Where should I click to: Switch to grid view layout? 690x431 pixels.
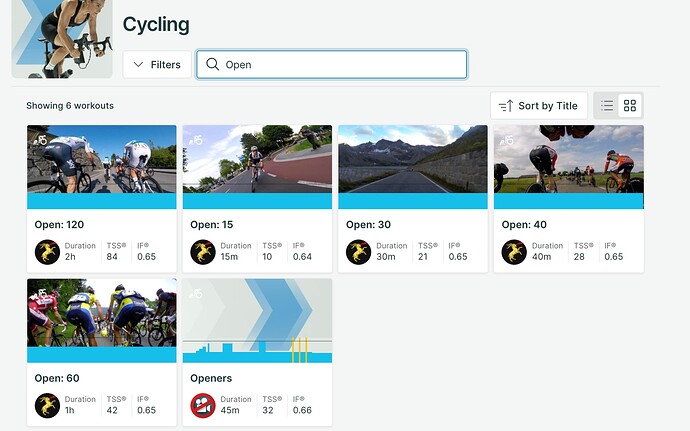click(630, 105)
